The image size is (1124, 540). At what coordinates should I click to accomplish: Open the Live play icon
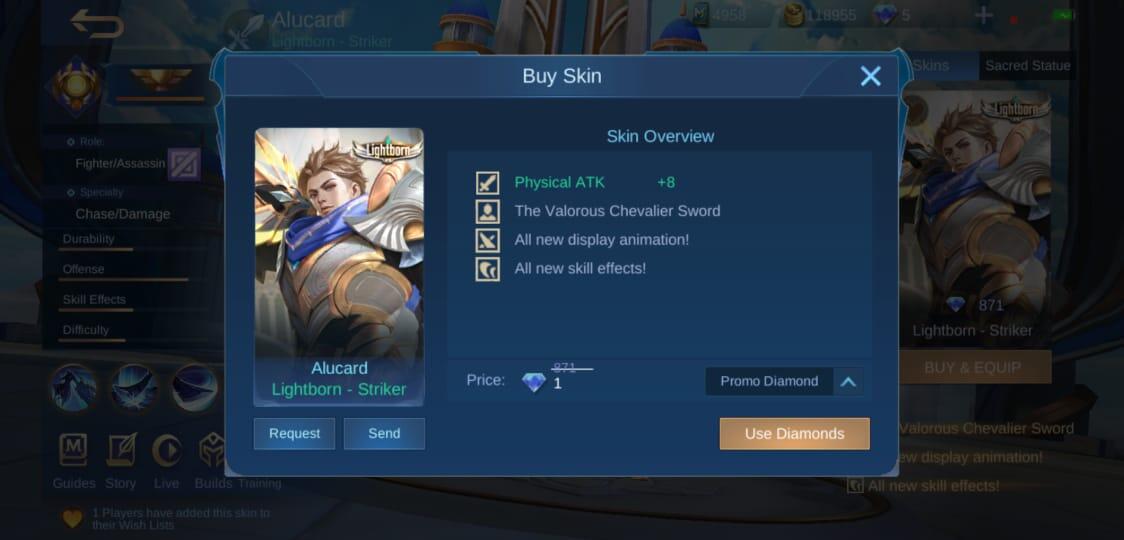(166, 450)
